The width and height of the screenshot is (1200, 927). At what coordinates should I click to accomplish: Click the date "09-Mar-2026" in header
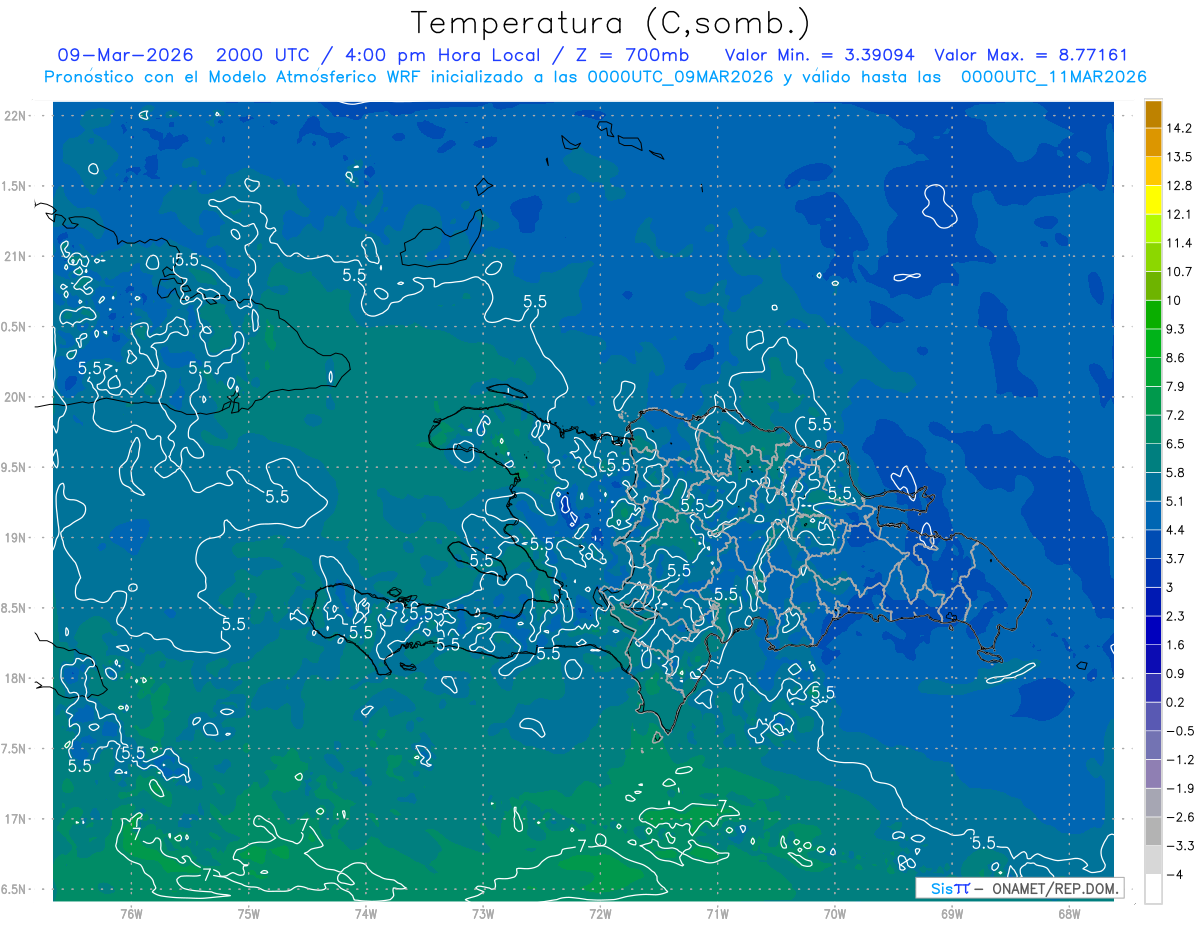pos(126,55)
